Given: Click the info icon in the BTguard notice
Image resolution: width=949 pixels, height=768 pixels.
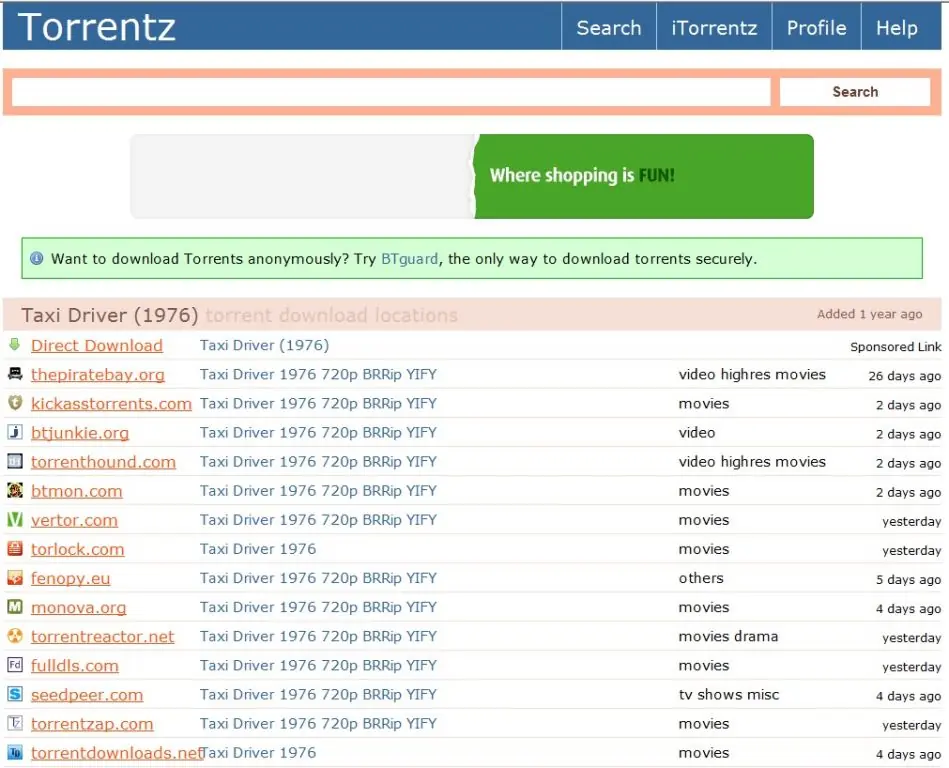Looking at the screenshot, I should 36,258.
